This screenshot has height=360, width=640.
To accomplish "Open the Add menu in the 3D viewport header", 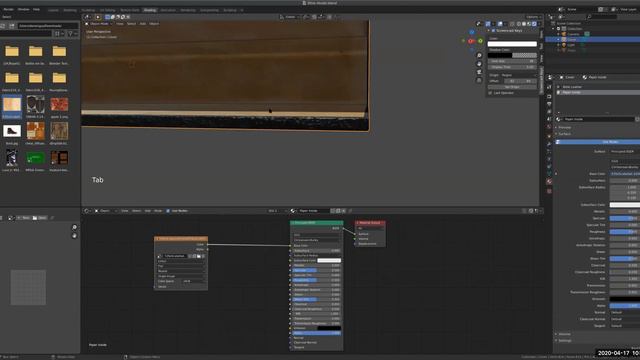I will 143,24.
